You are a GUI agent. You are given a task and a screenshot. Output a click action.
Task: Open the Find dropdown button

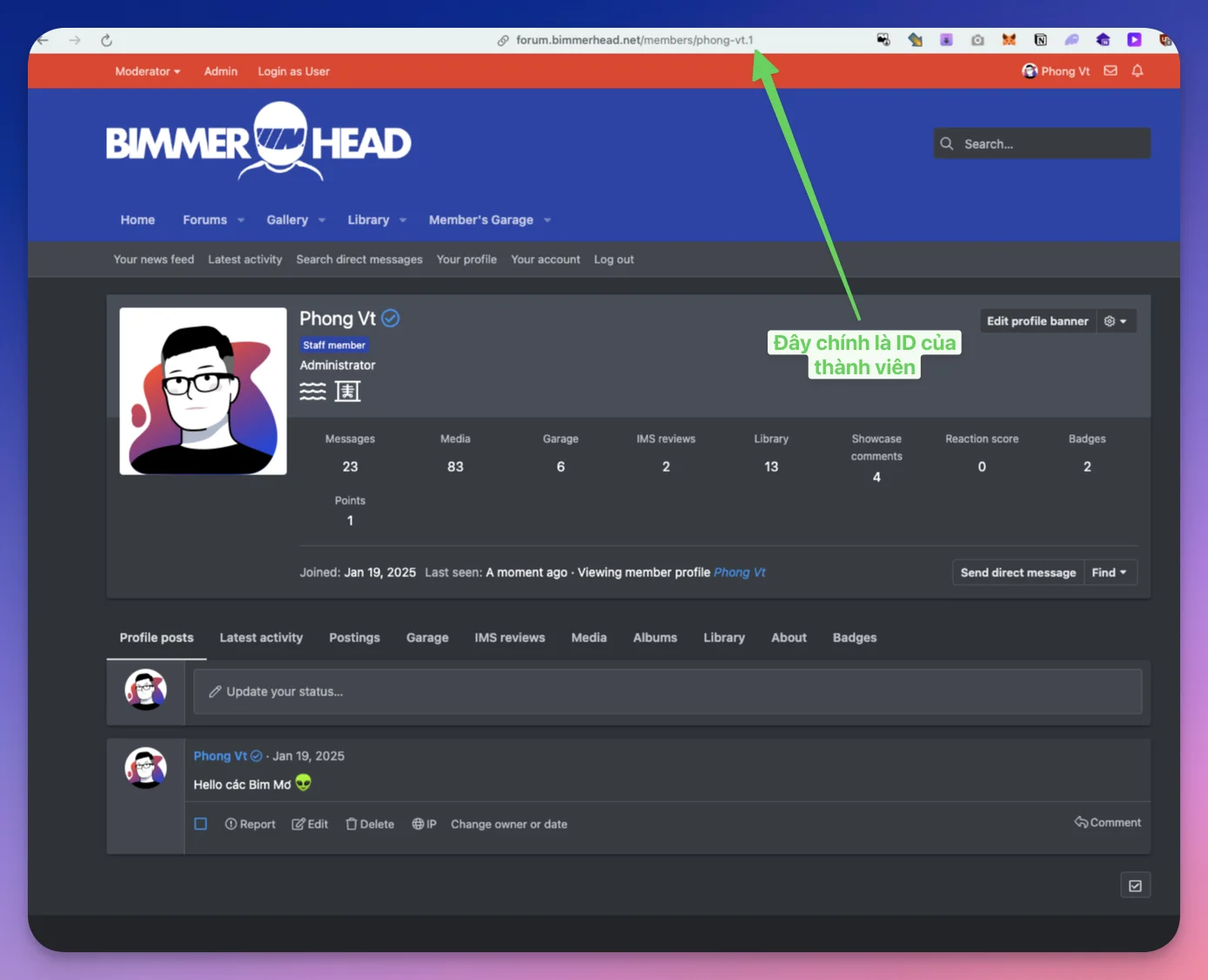point(1110,573)
